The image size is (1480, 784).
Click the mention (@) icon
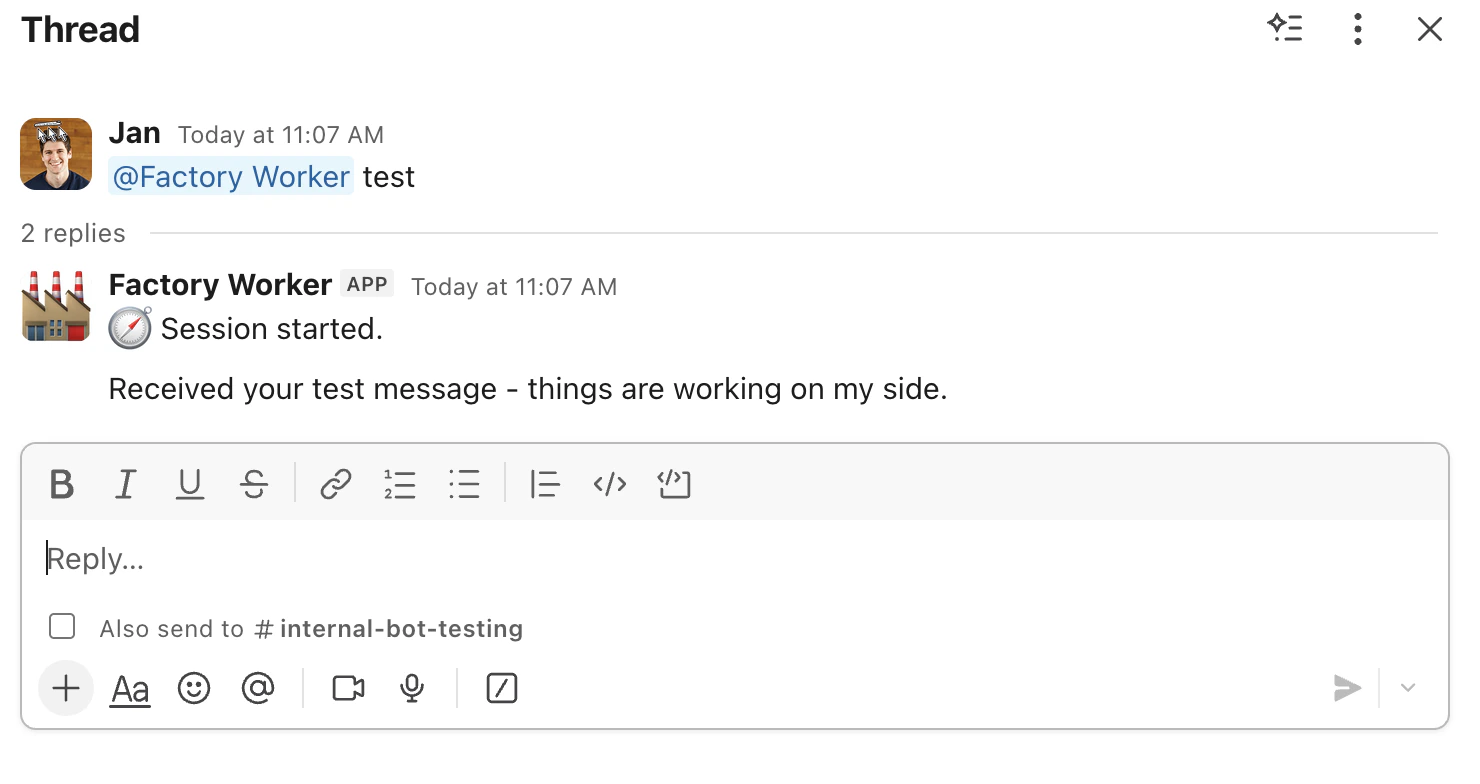click(x=258, y=688)
